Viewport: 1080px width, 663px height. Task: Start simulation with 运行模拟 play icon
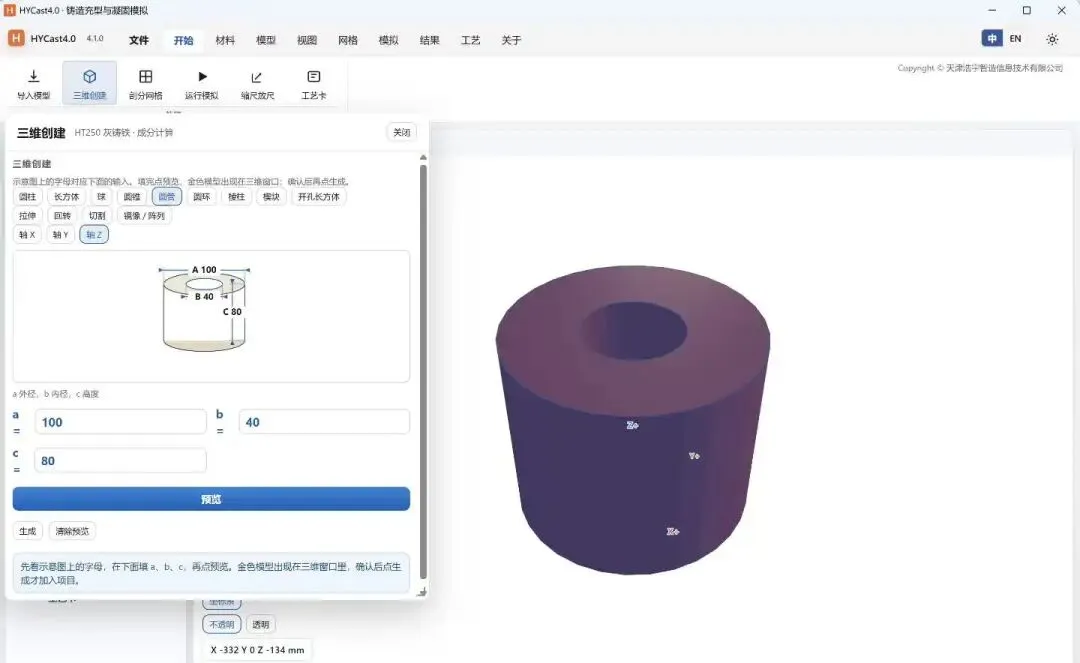[202, 76]
